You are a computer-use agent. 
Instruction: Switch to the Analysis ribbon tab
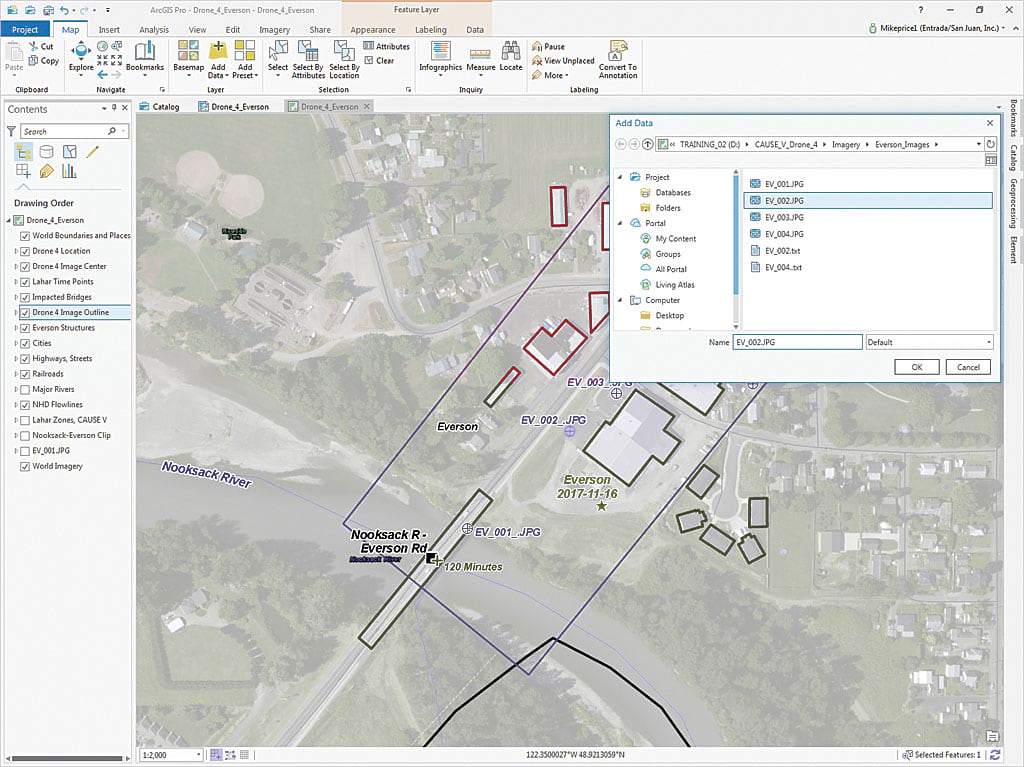(154, 30)
